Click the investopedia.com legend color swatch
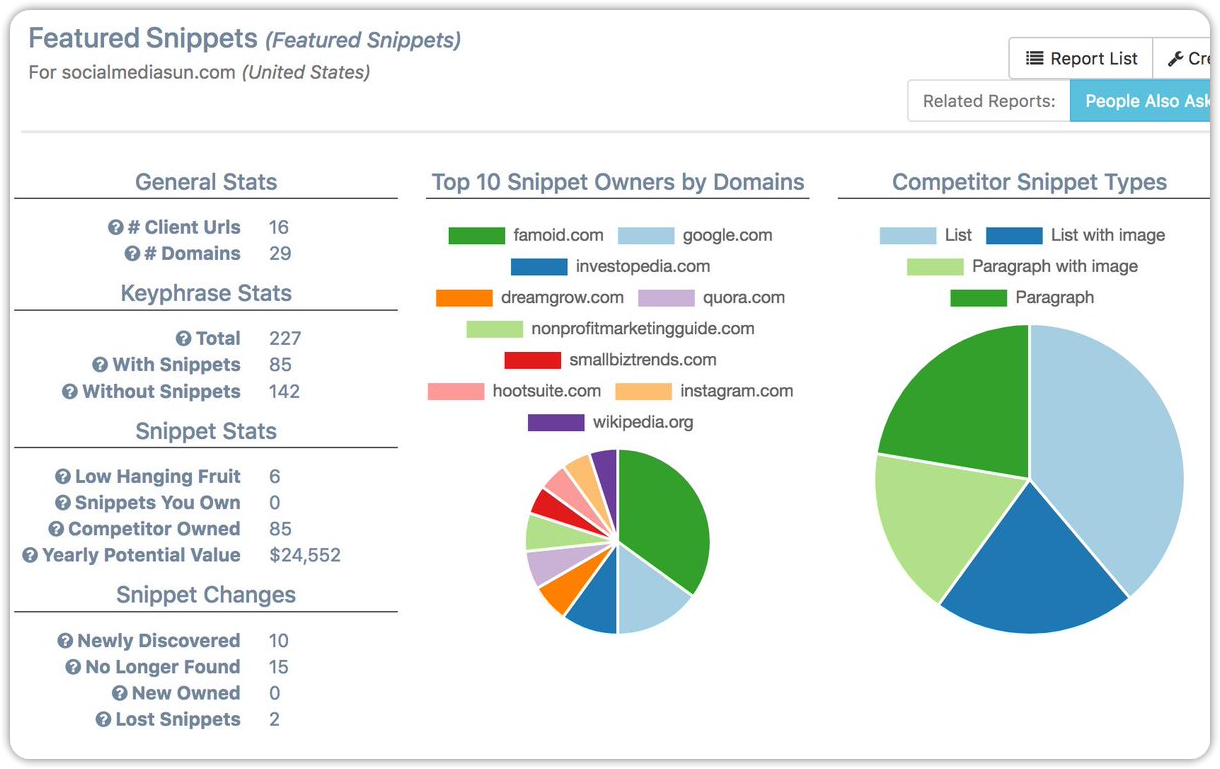The height and width of the screenshot is (769, 1220). click(x=539, y=267)
